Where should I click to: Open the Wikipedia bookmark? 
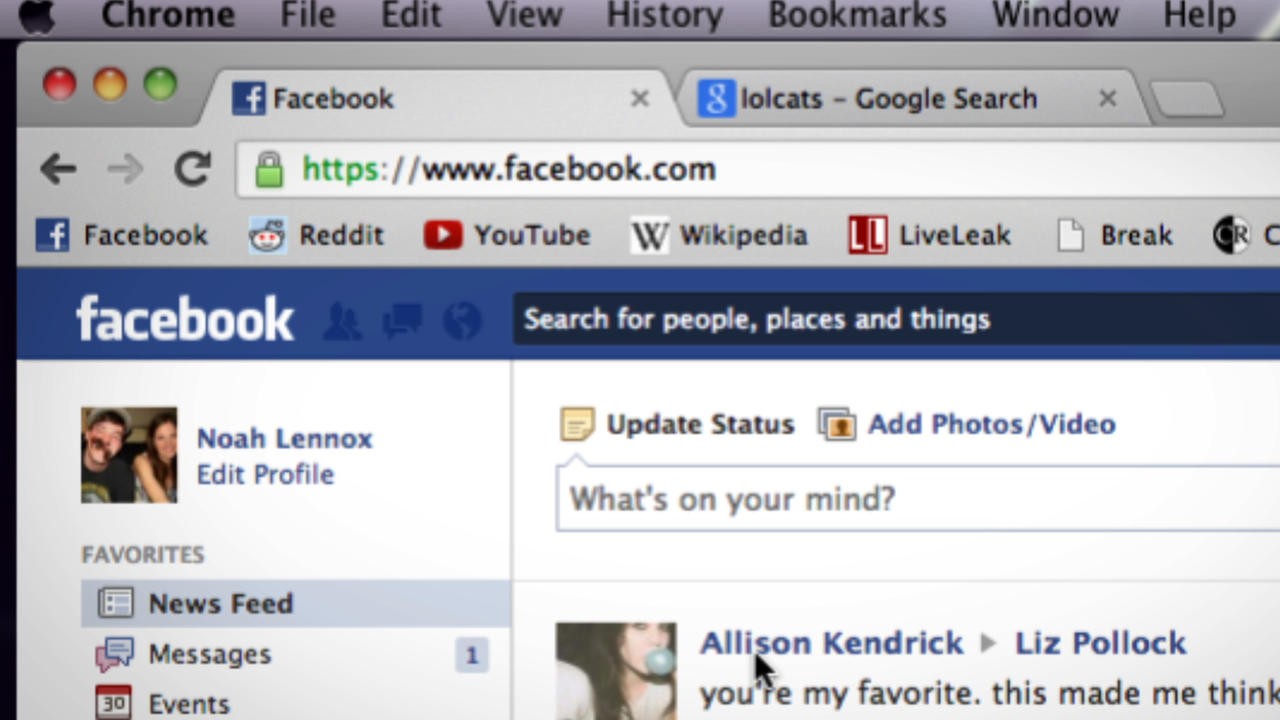pos(718,235)
